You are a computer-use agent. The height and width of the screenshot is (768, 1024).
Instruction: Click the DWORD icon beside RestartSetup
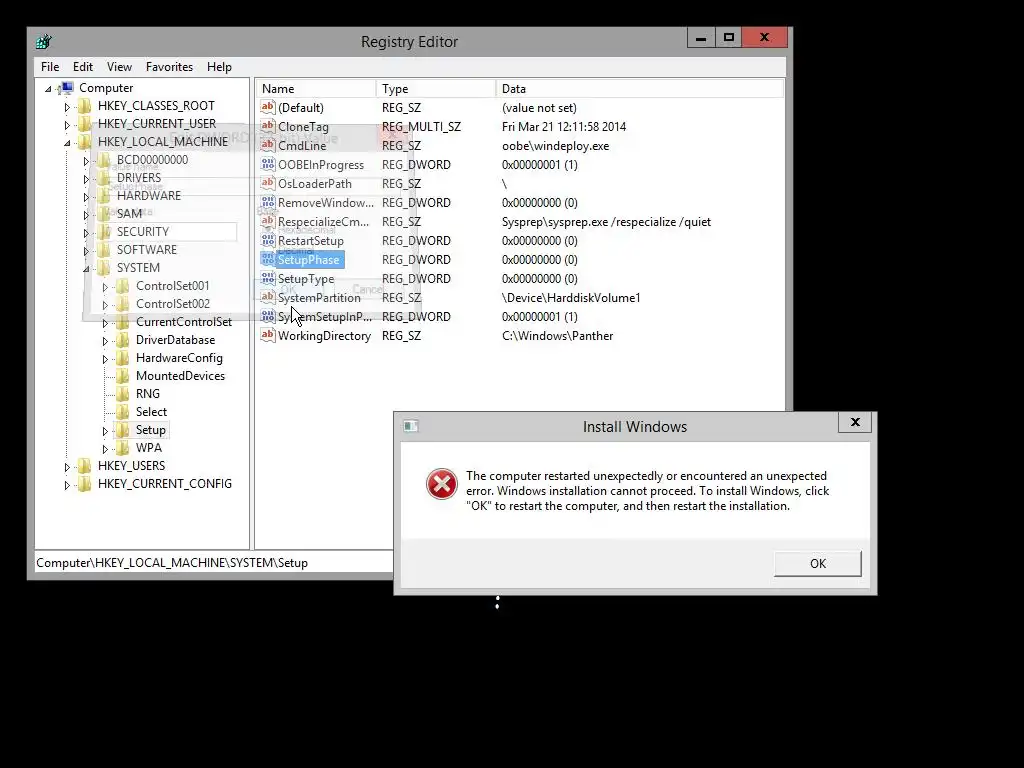coord(268,240)
